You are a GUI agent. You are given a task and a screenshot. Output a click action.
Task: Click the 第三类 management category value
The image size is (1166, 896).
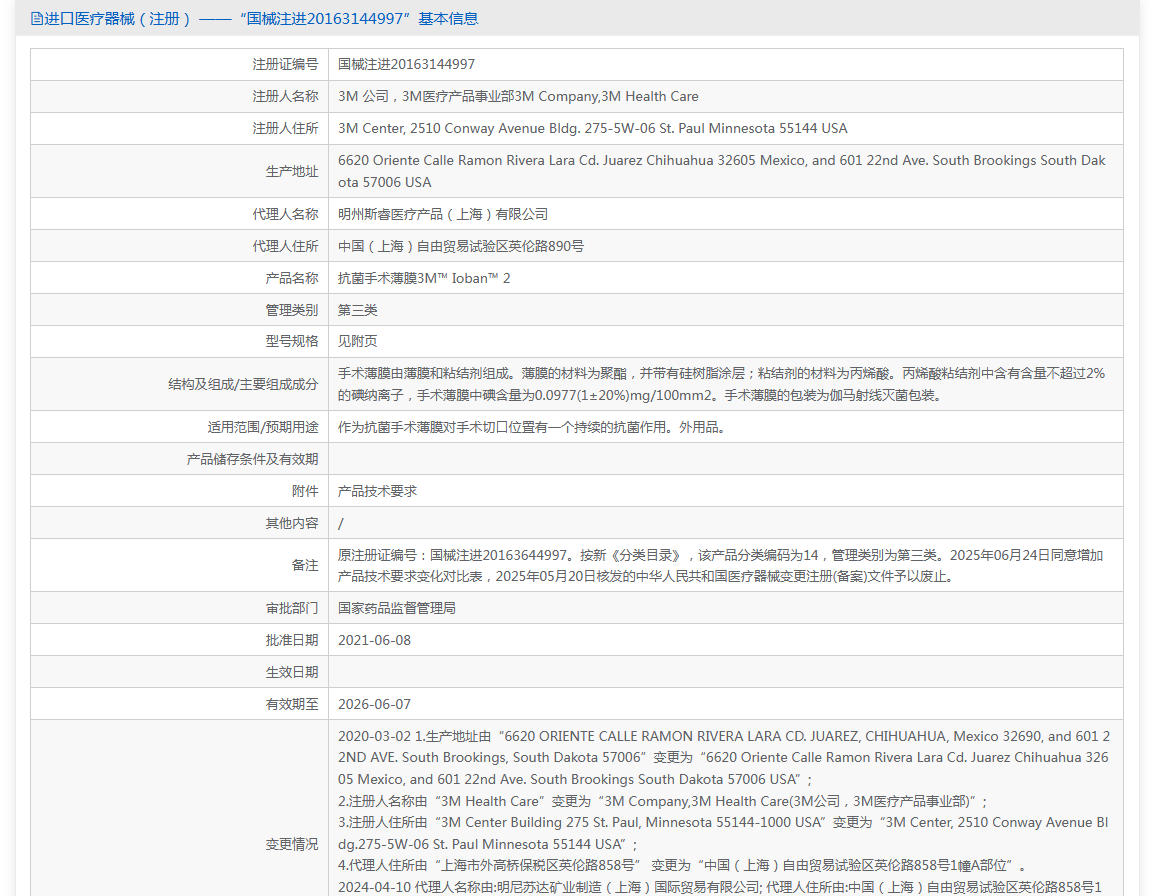coord(358,310)
